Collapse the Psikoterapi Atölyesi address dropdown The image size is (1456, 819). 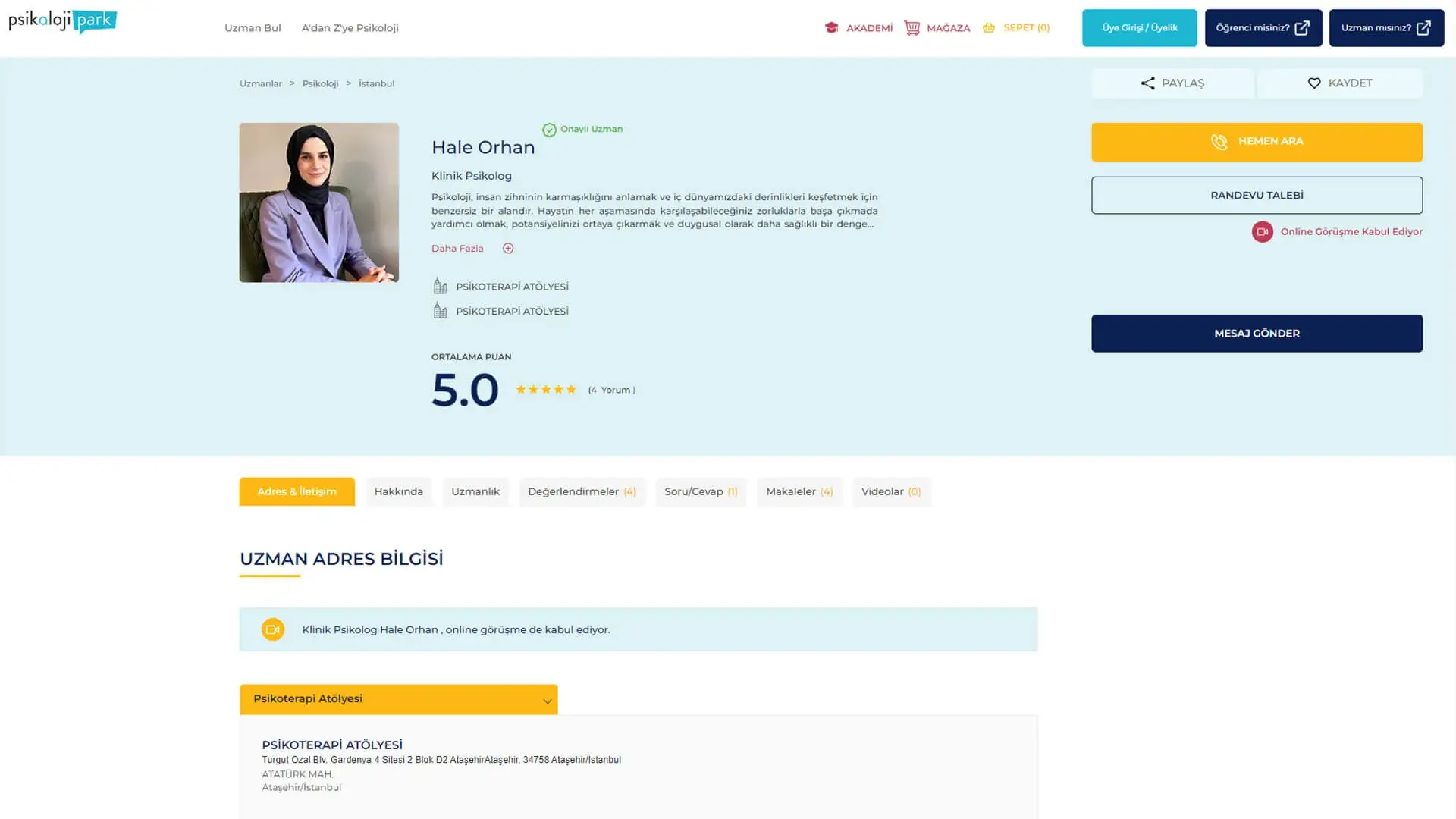point(547,700)
